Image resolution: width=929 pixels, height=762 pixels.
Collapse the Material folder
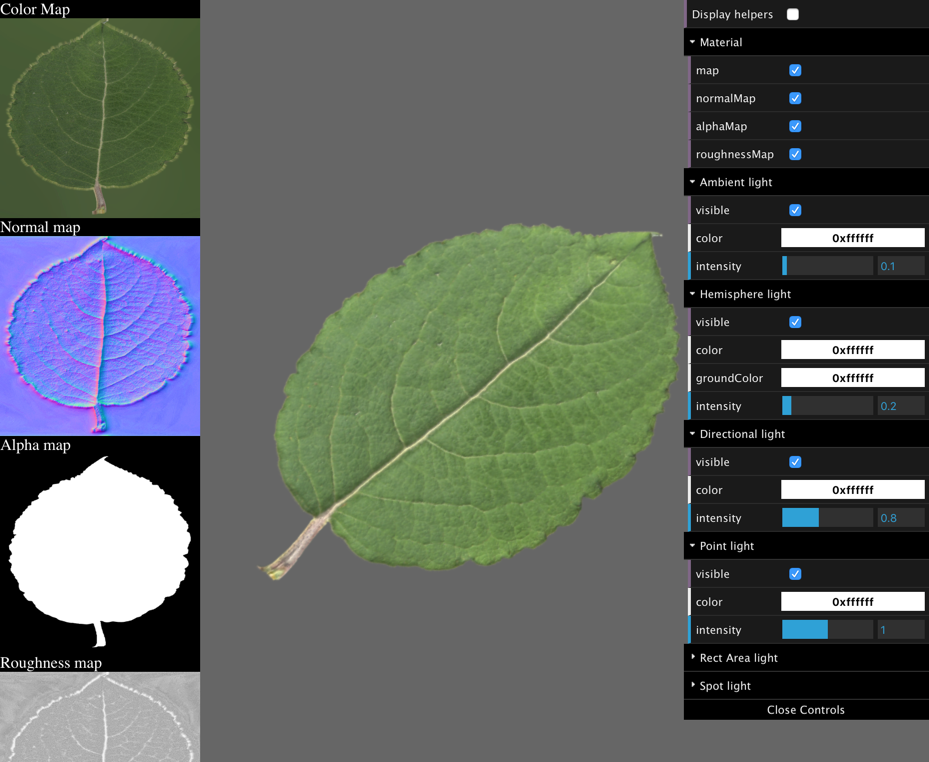tap(806, 42)
